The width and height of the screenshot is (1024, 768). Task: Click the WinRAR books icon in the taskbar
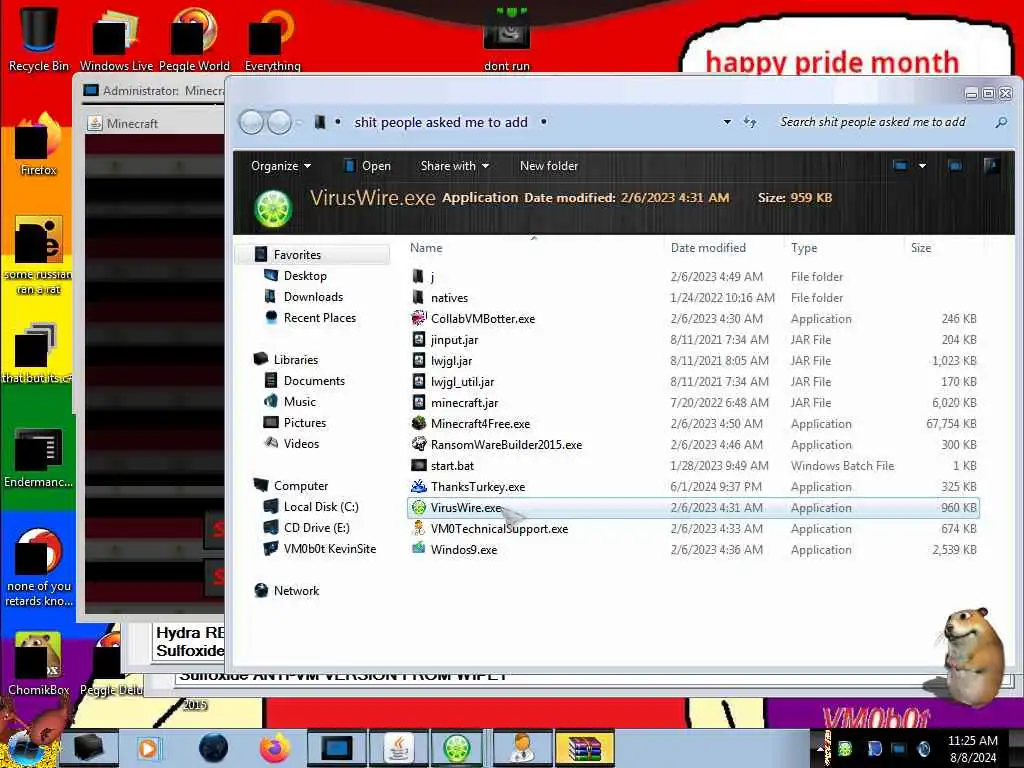tap(584, 748)
